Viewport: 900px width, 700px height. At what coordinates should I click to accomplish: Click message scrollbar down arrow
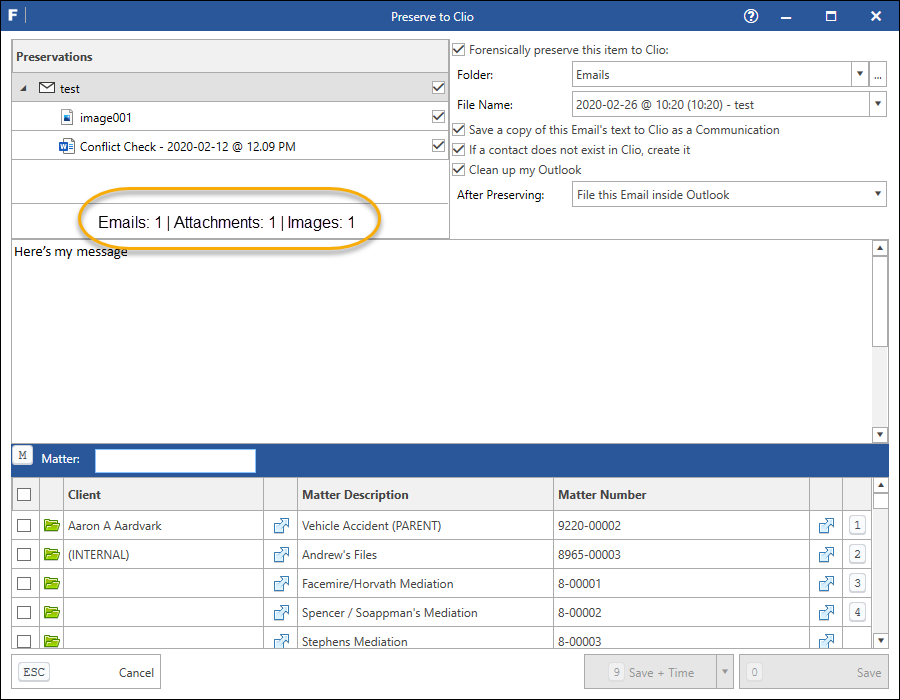tap(879, 434)
